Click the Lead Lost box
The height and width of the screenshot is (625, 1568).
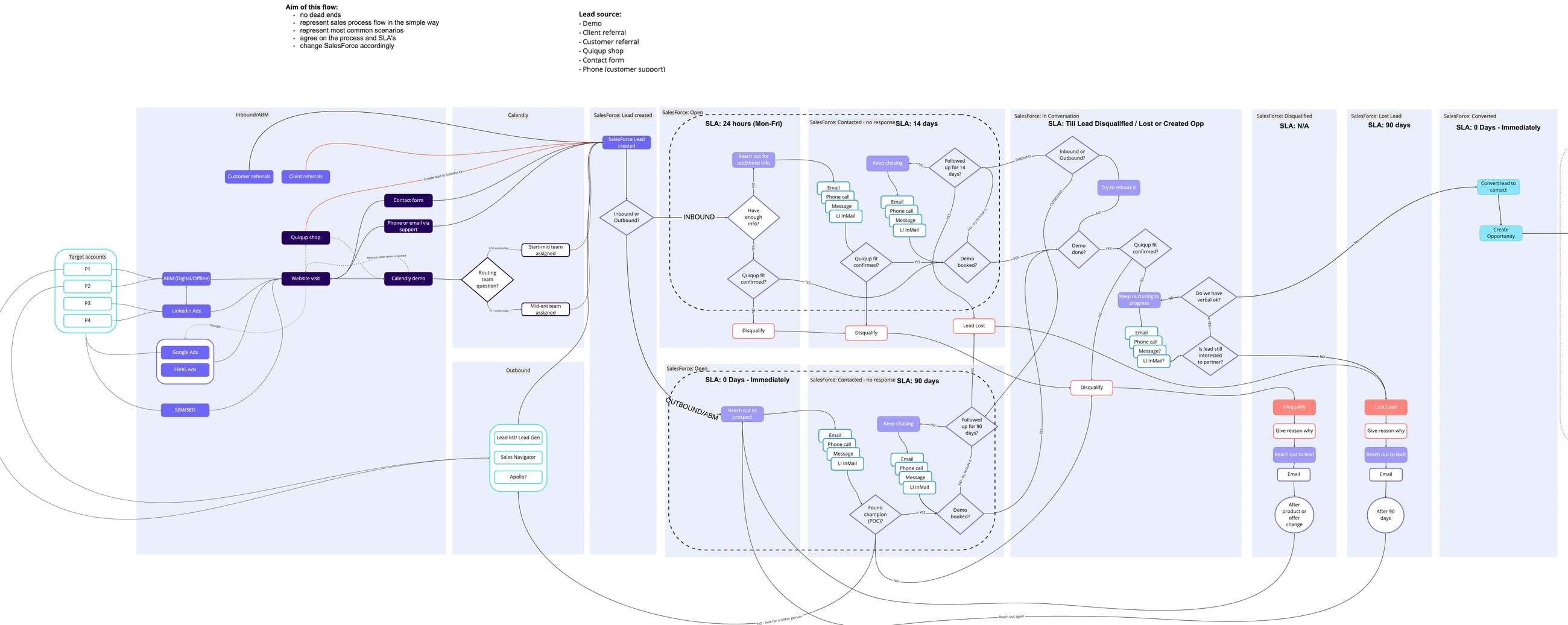click(x=974, y=326)
